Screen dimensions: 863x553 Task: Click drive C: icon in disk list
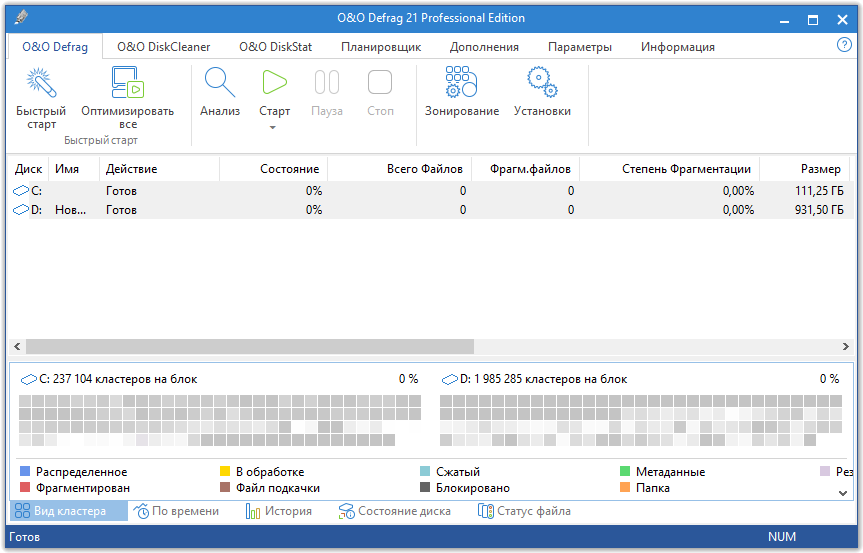point(21,190)
